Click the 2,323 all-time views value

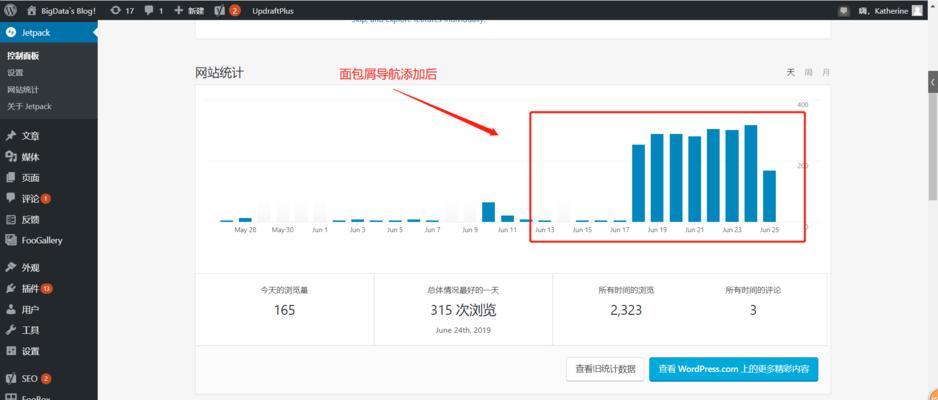click(626, 310)
